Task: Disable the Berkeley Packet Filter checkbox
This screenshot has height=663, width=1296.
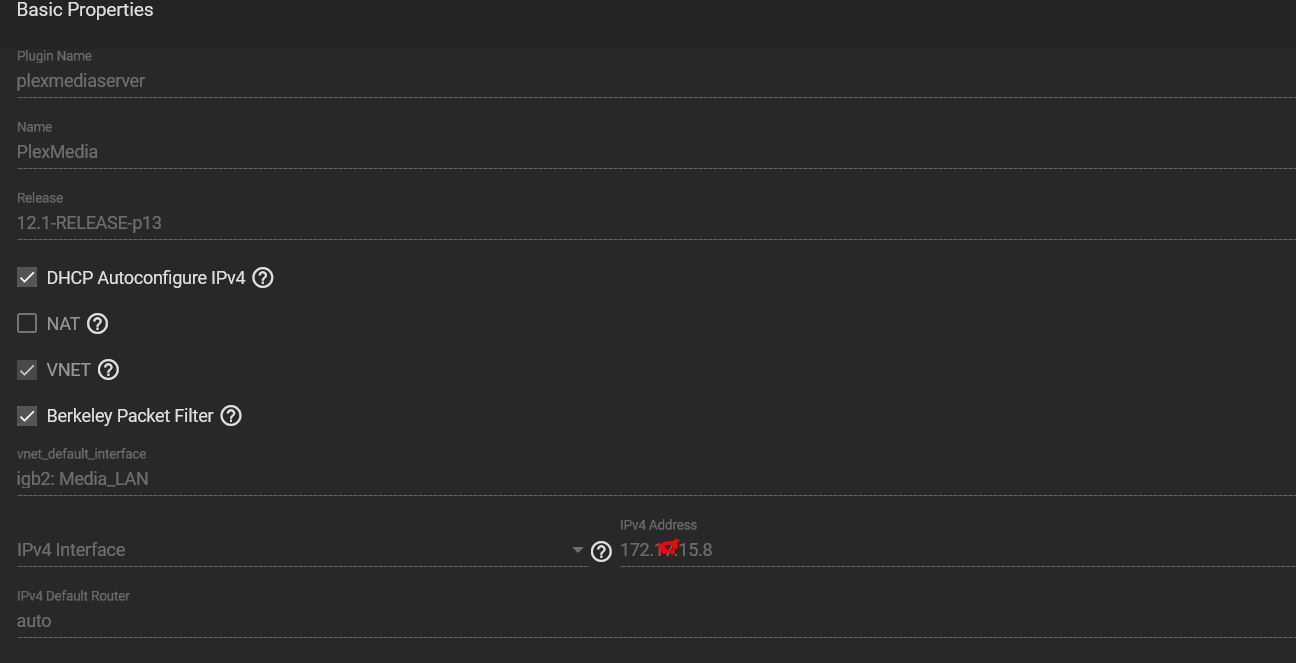Action: pos(27,416)
